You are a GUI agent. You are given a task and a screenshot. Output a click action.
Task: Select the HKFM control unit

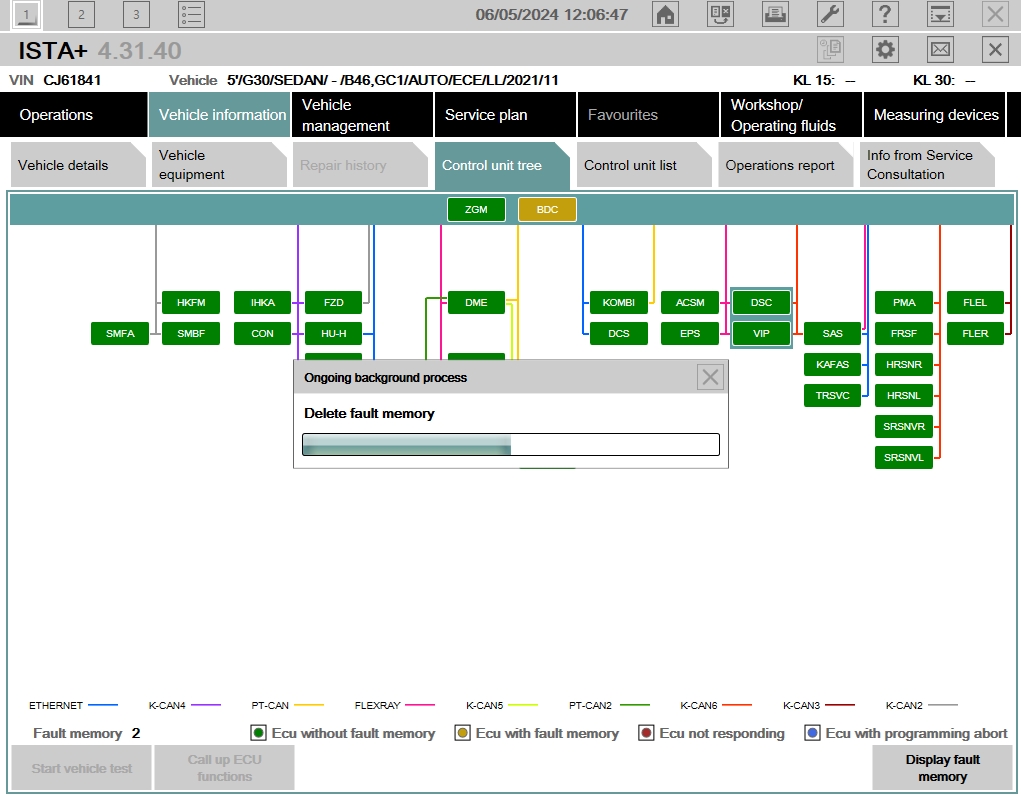(191, 302)
